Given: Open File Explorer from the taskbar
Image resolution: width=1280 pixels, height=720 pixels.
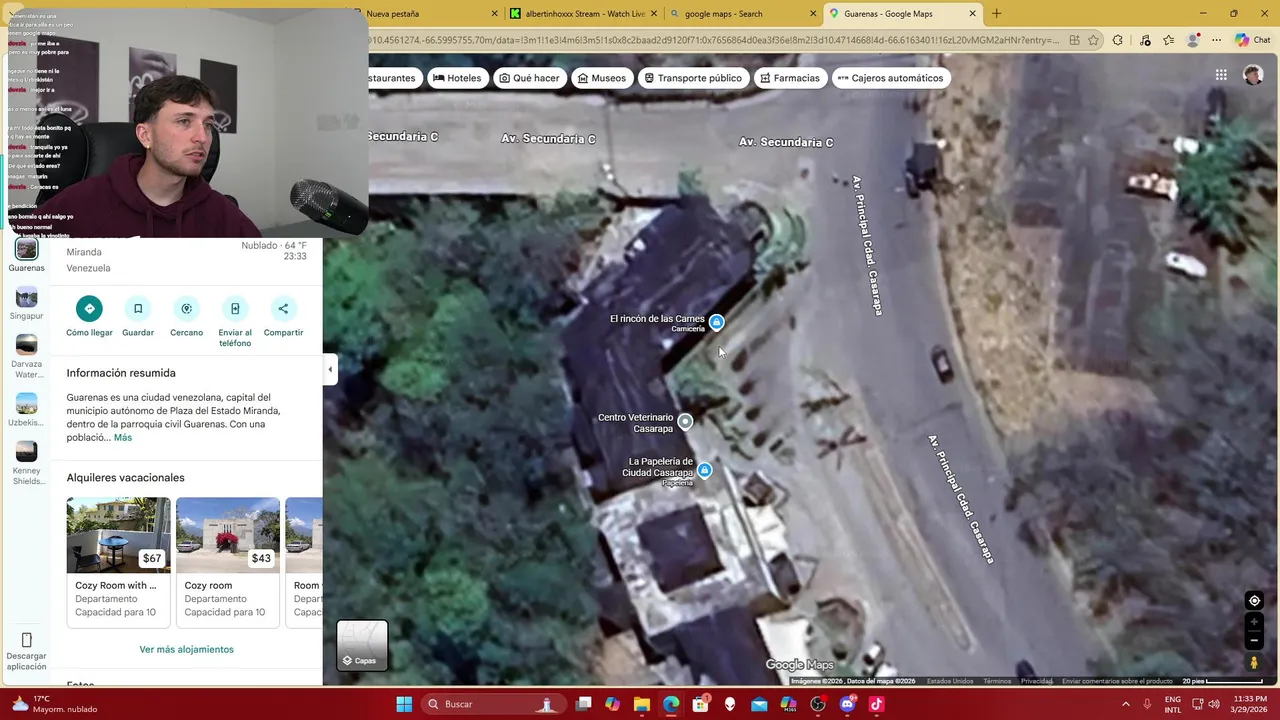Looking at the screenshot, I should 641,704.
